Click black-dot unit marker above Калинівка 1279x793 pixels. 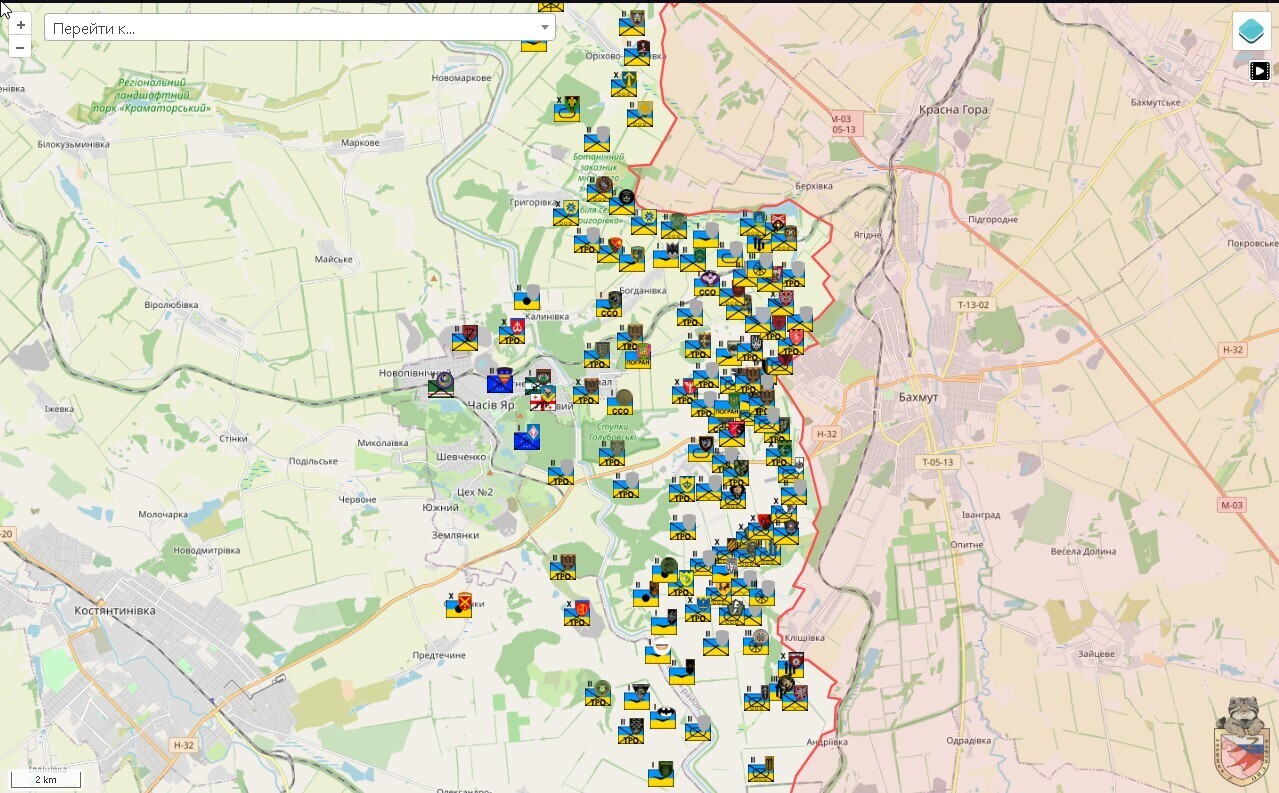(x=527, y=299)
